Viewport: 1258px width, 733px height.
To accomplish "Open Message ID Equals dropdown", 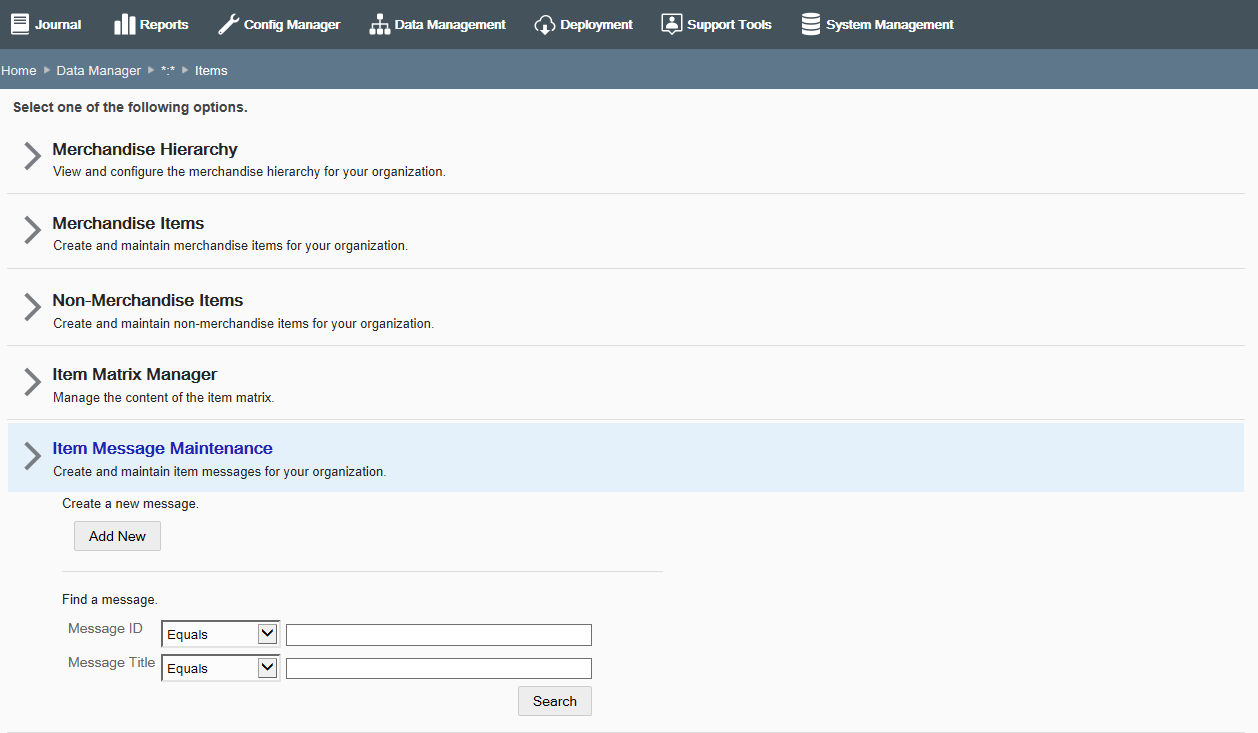I will pos(221,634).
